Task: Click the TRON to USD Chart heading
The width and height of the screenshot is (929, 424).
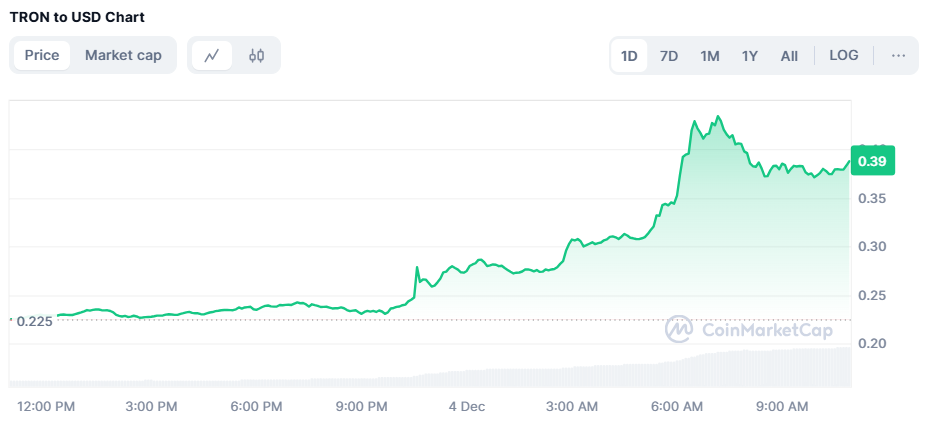Action: click(76, 18)
